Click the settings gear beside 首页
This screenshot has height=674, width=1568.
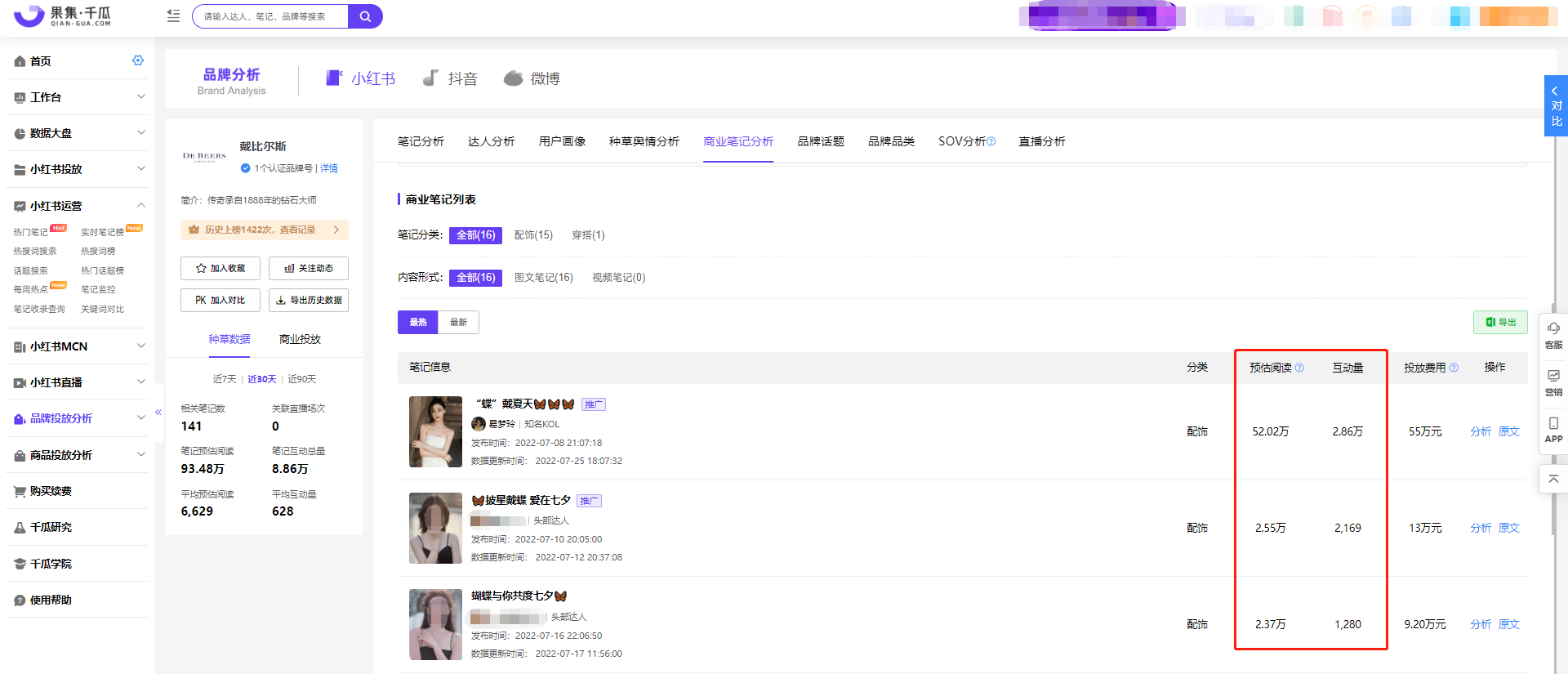coord(138,60)
